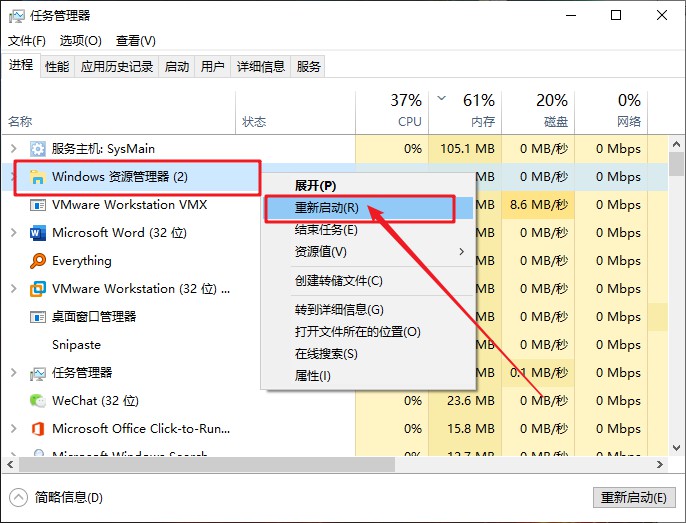This screenshot has width=686, height=523.
Task: Click the horizontal scrollbar of the process list
Action: tap(200, 465)
